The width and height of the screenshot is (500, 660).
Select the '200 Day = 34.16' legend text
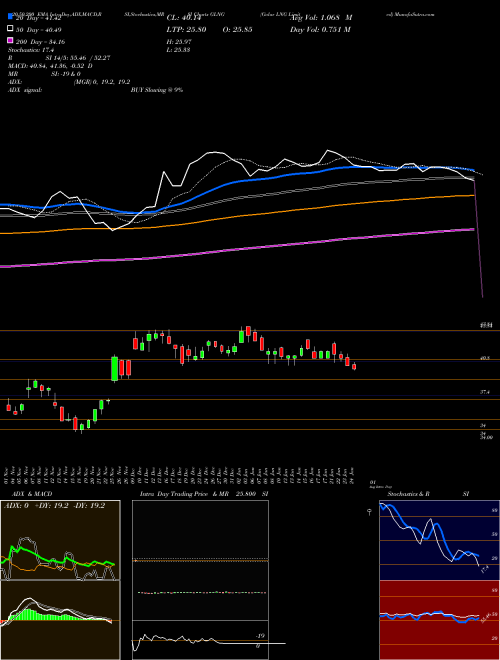click(x=41, y=42)
